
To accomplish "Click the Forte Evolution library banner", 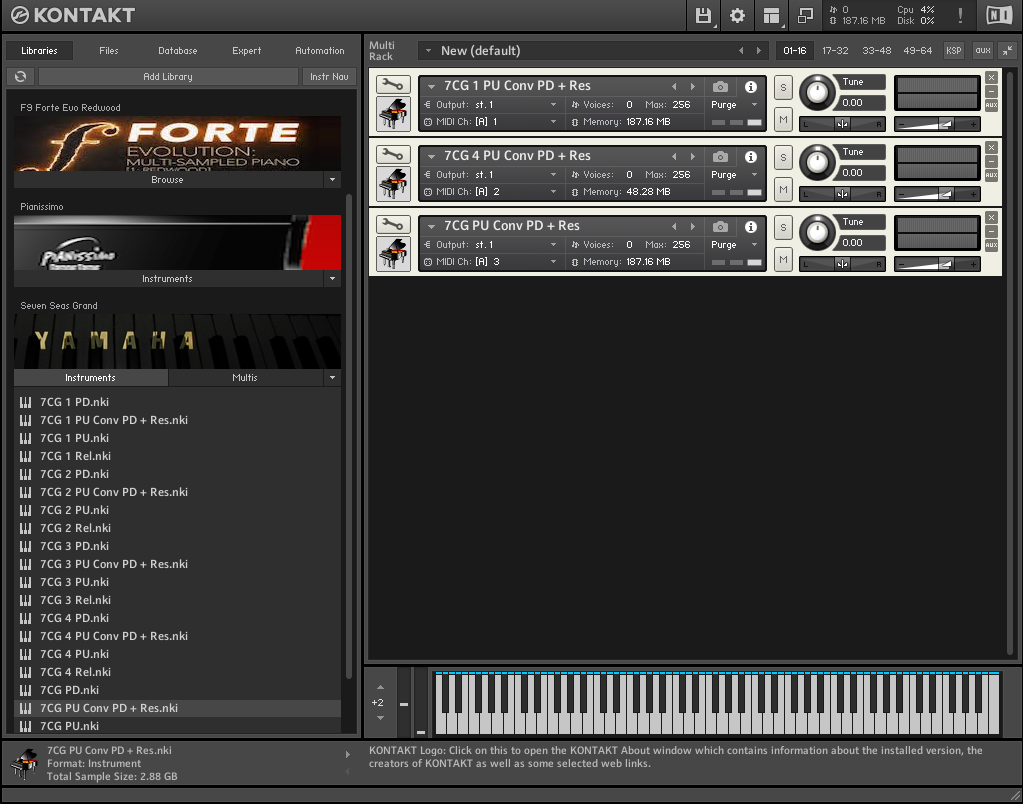I will pos(177,144).
